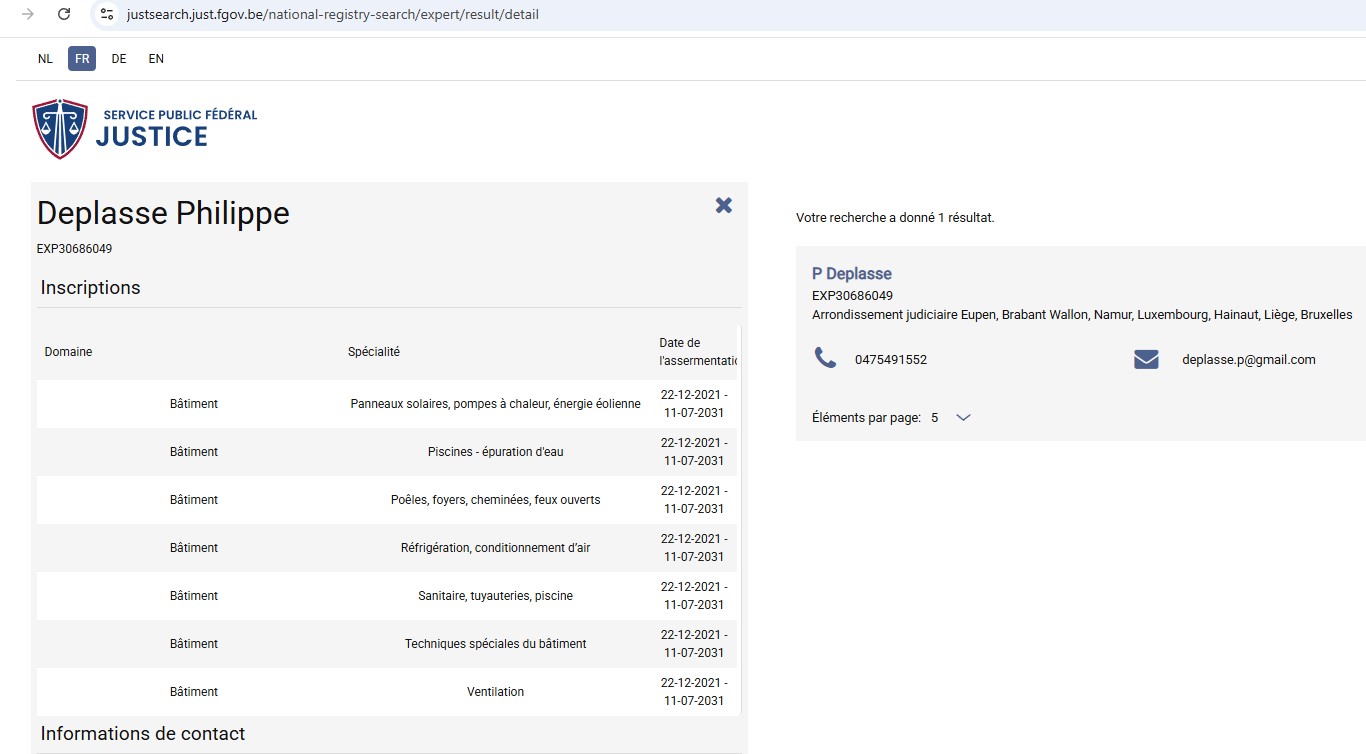Image resolution: width=1366 pixels, height=754 pixels.
Task: Open the P Deplasse result link
Action: click(851, 274)
